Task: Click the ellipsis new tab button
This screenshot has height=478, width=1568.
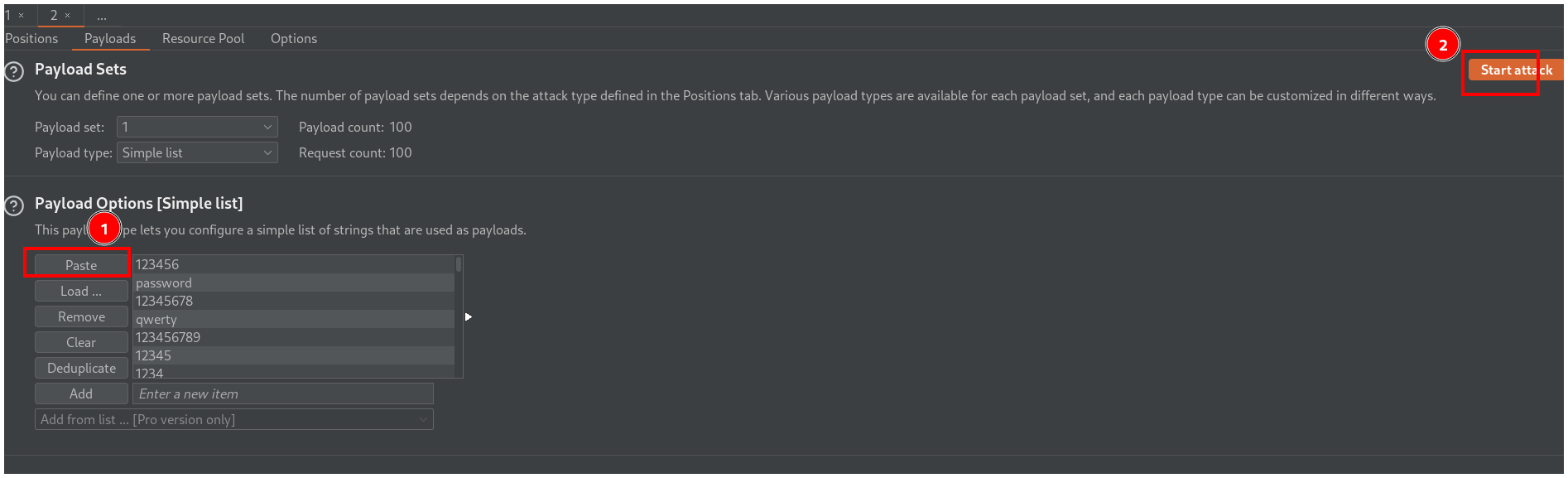Action: click(x=101, y=16)
